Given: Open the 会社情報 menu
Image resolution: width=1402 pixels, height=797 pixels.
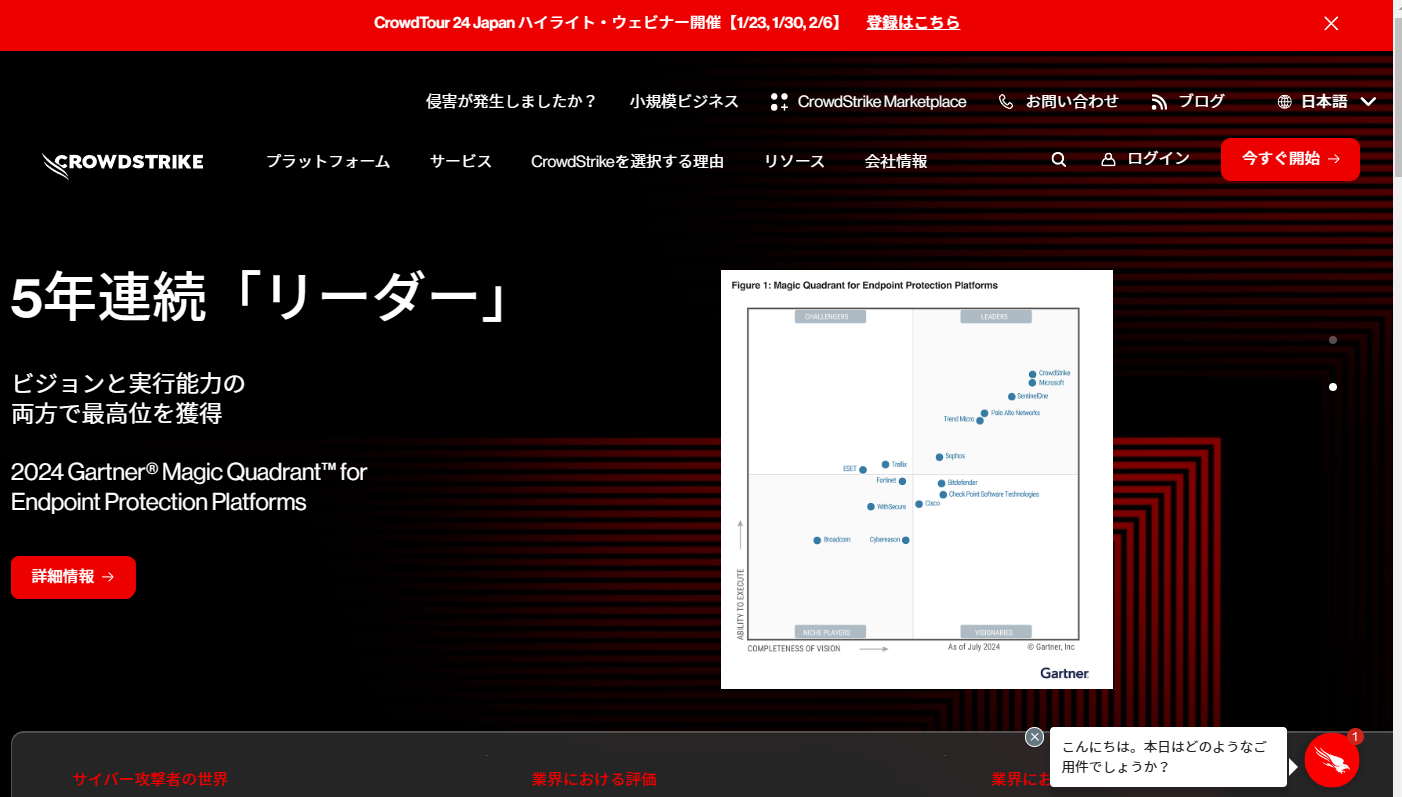Looking at the screenshot, I should coord(896,161).
